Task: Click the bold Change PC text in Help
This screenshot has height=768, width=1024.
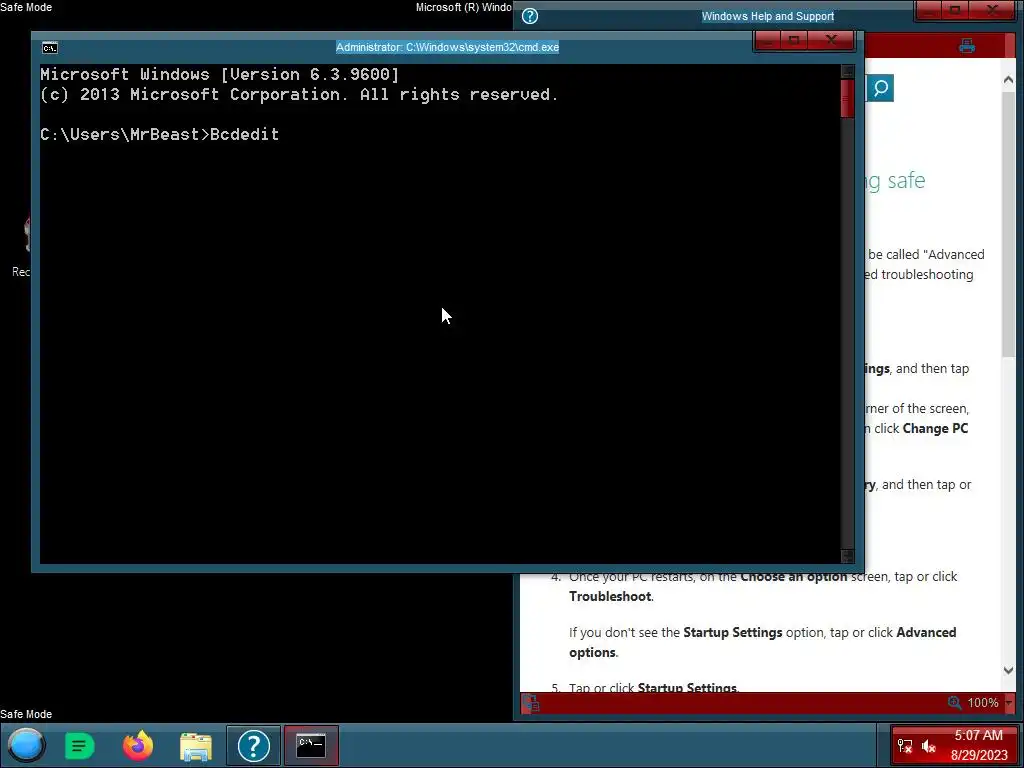Action: point(935,428)
